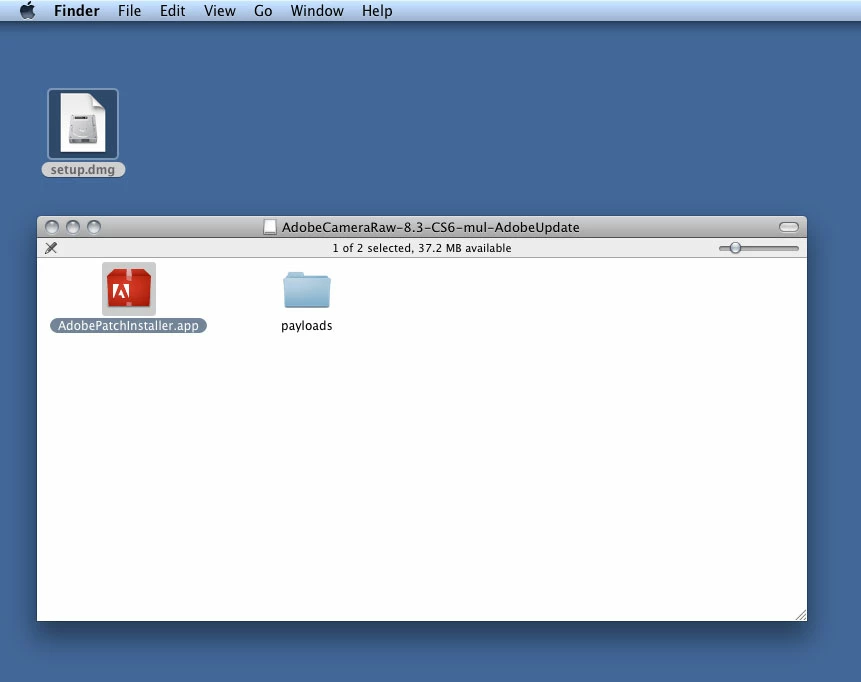
Task: Open the Help menu
Action: coord(377,10)
